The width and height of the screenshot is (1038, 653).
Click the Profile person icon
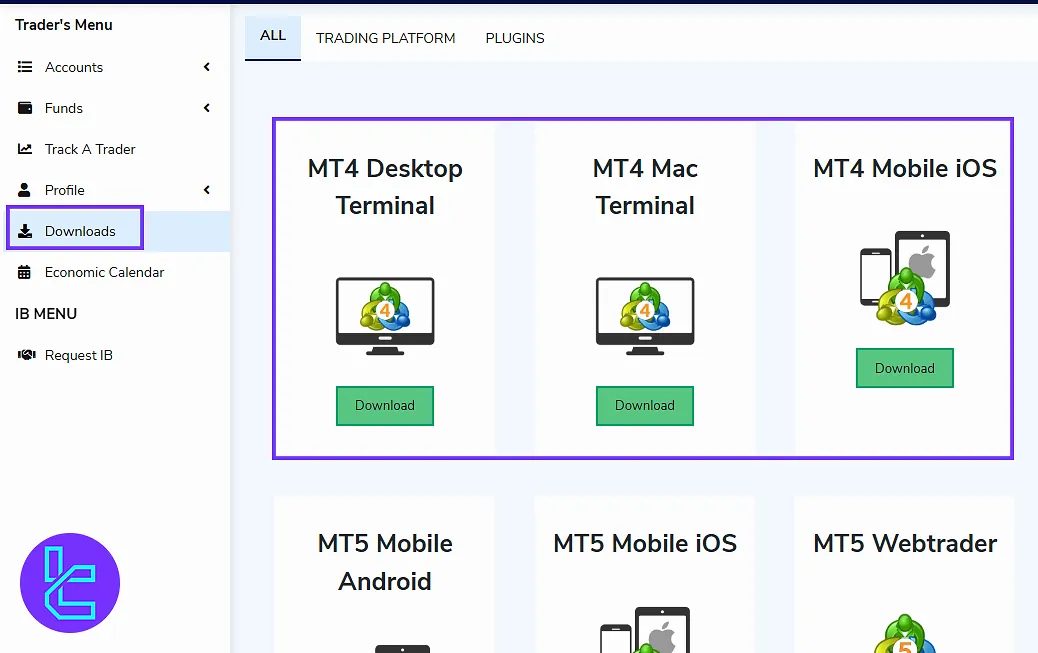(x=24, y=190)
